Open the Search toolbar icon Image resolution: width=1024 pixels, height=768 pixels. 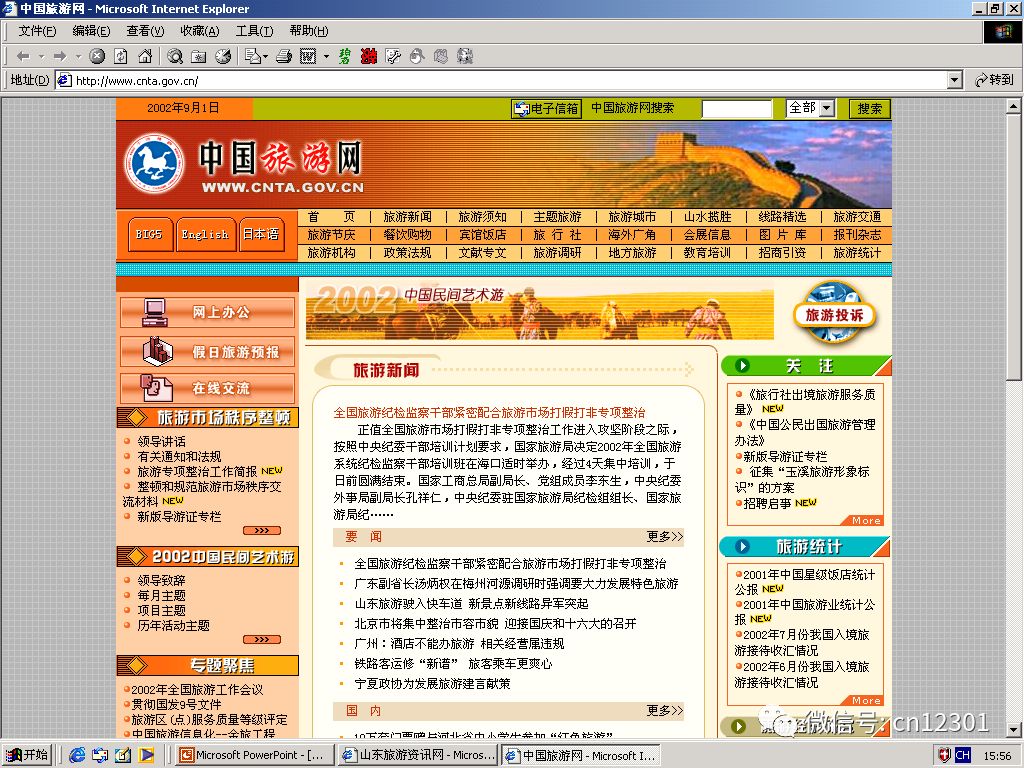pyautogui.click(x=174, y=57)
